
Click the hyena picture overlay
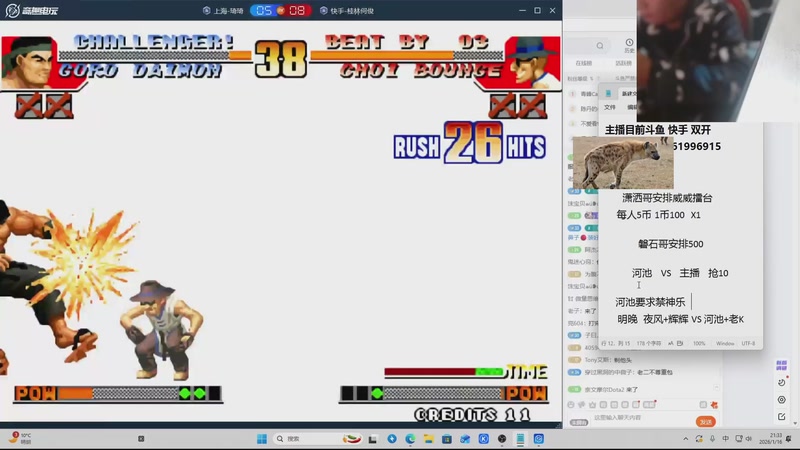coord(623,163)
